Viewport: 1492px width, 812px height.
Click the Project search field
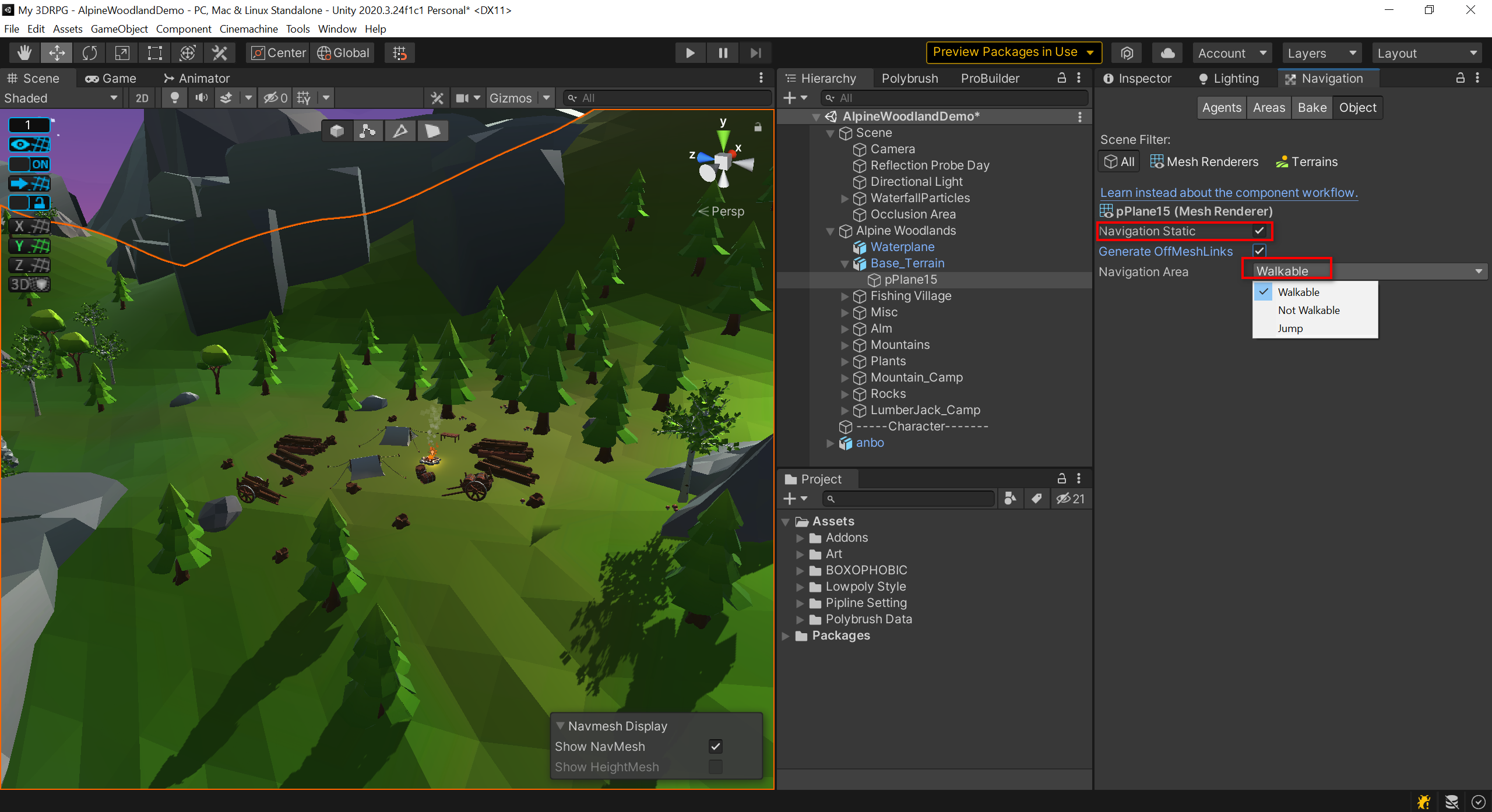pos(908,499)
